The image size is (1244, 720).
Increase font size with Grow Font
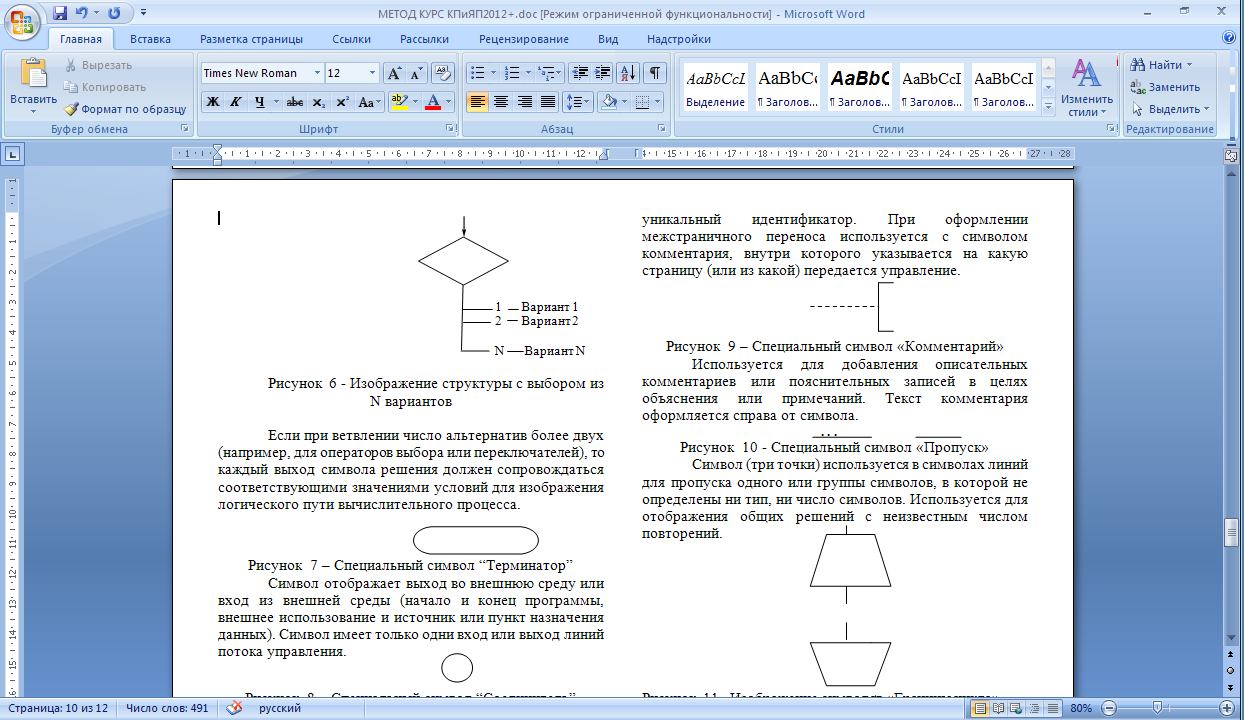(x=395, y=73)
